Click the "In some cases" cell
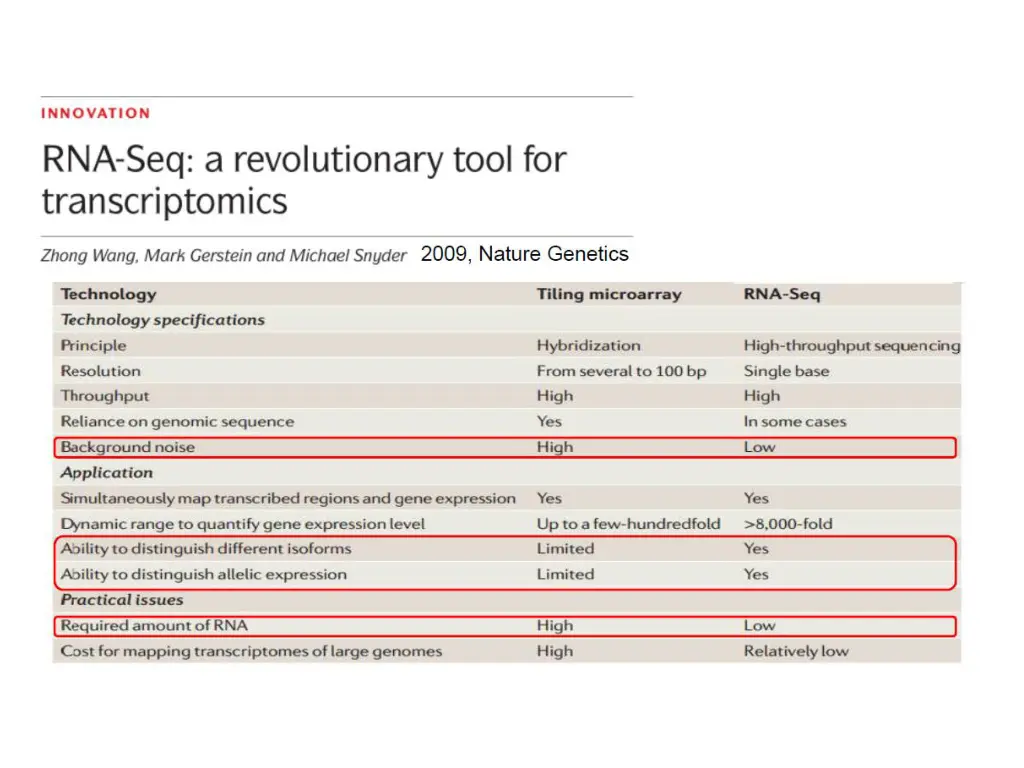The height and width of the screenshot is (768, 1024). pyautogui.click(x=794, y=422)
